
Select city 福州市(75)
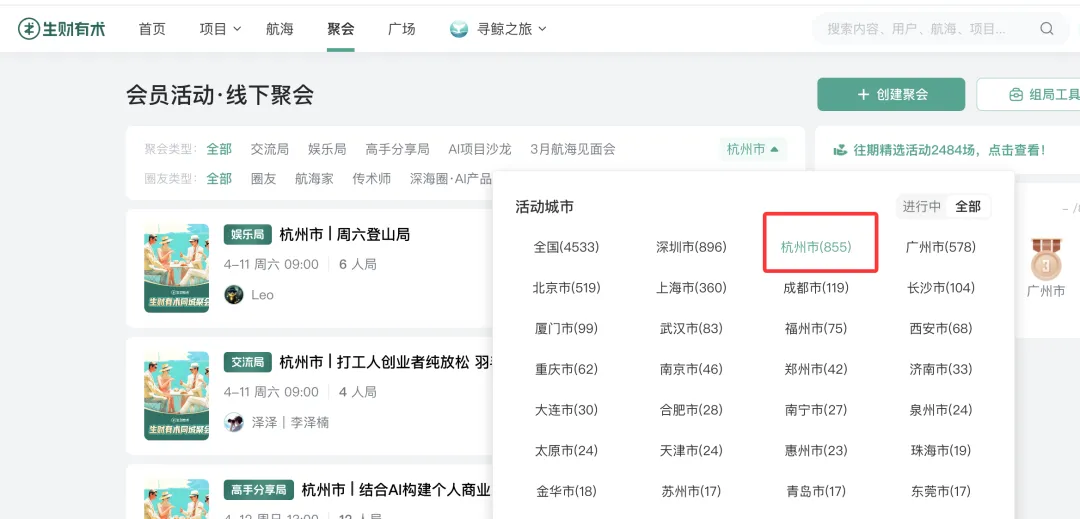(816, 328)
